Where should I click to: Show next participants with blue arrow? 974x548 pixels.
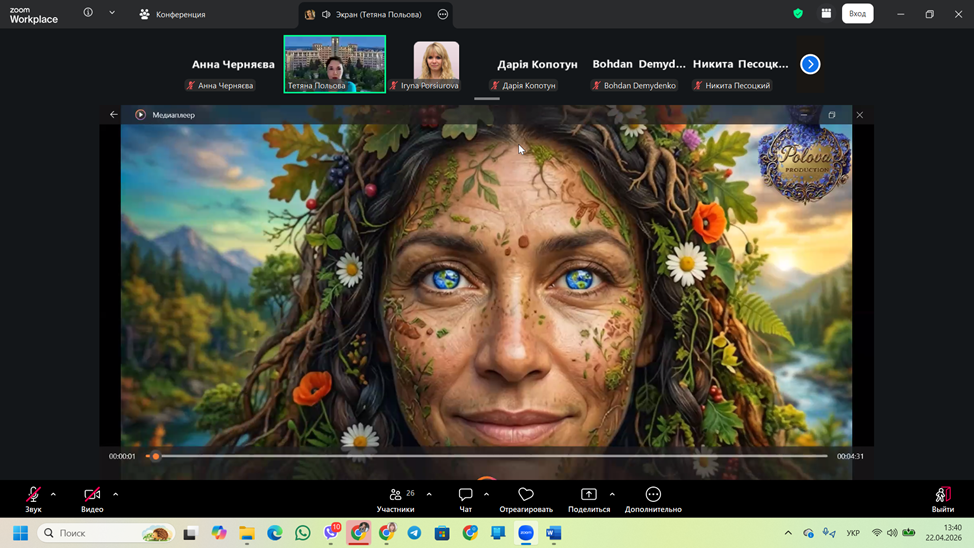[x=810, y=64]
